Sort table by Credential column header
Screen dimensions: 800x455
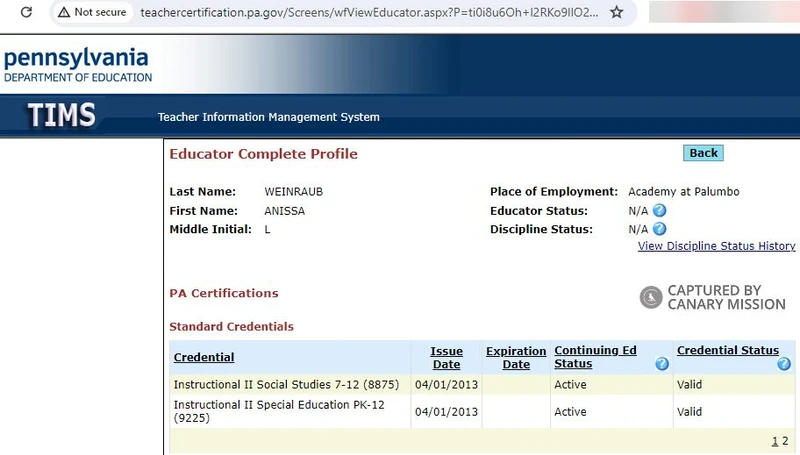click(x=204, y=357)
